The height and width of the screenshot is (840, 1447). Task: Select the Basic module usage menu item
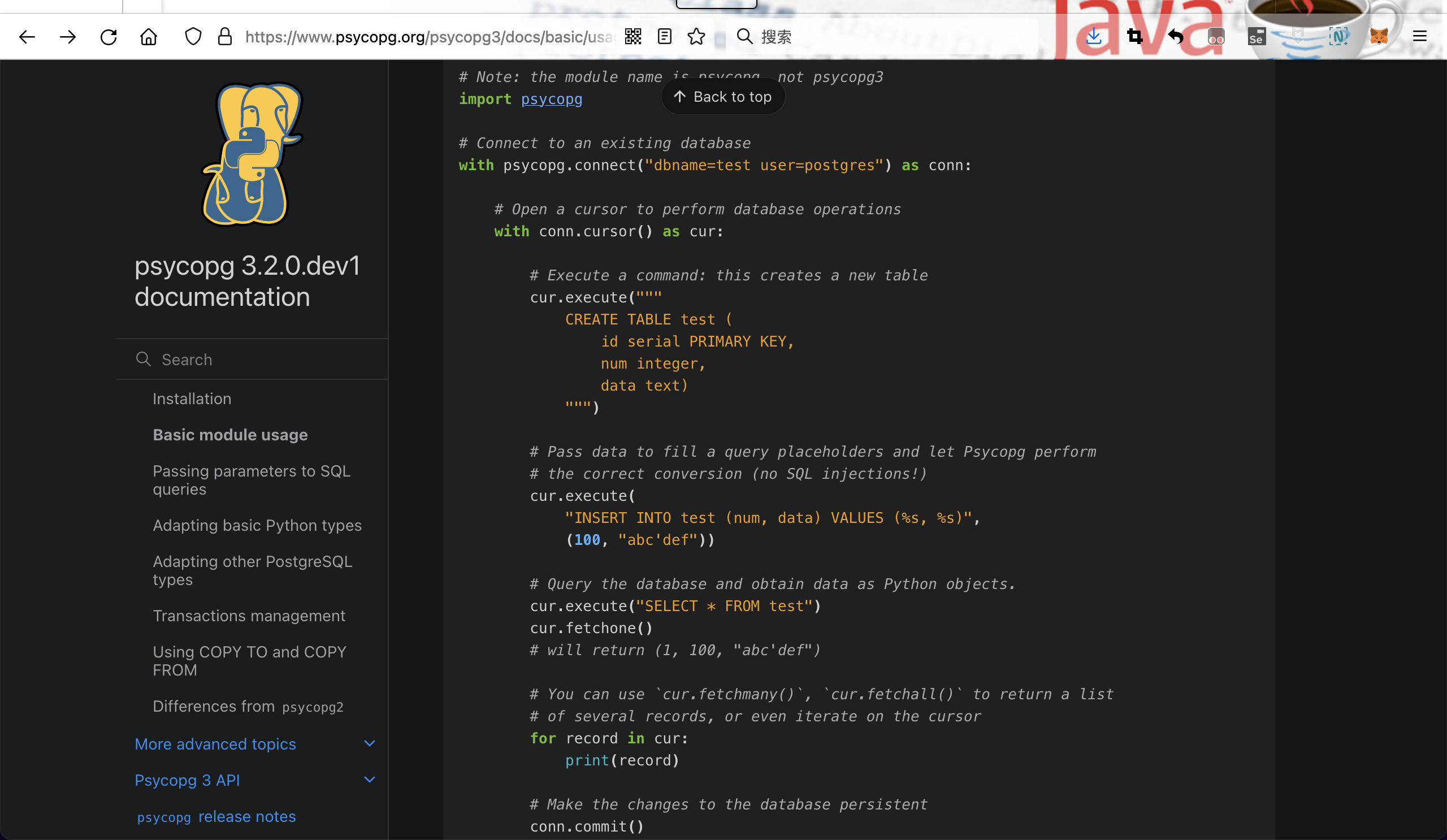[x=230, y=434]
